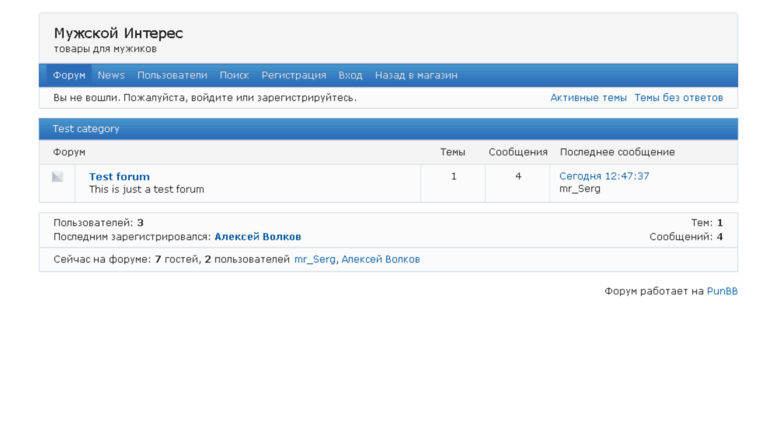The image size is (777, 423).
Task: Open online user mr_Serg profile link
Action: [x=315, y=259]
